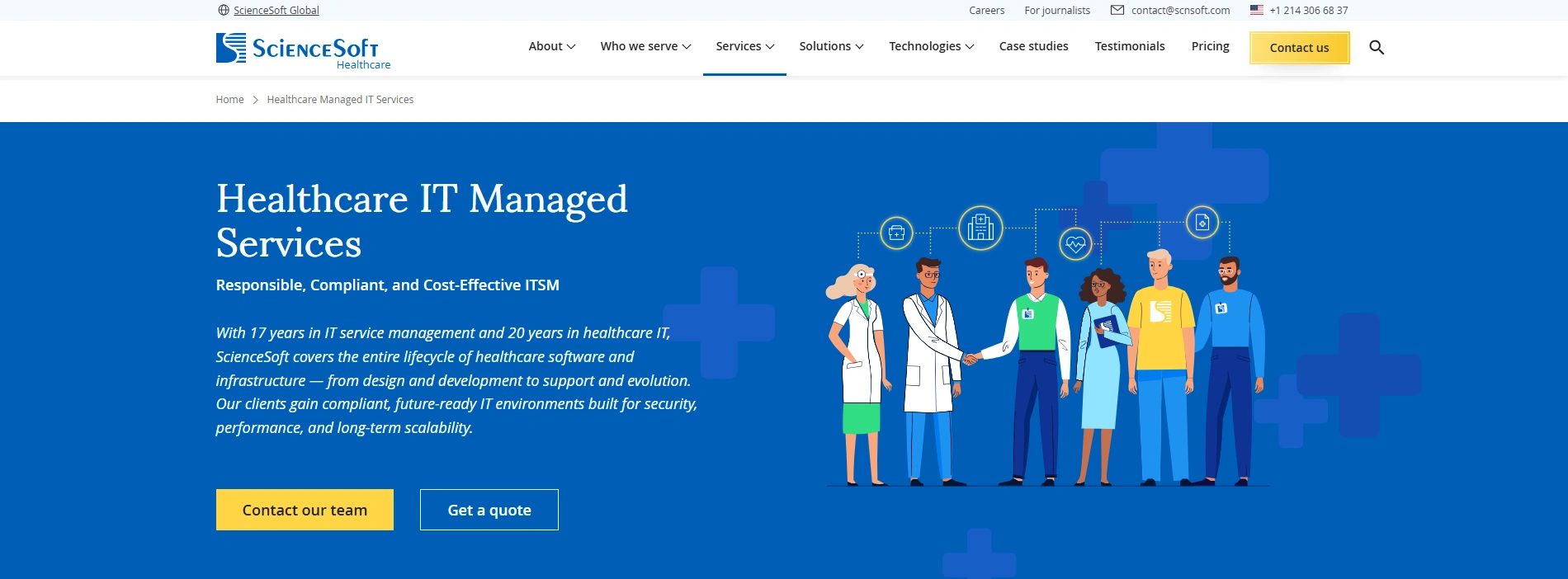Expand the Solutions menu

tap(831, 46)
